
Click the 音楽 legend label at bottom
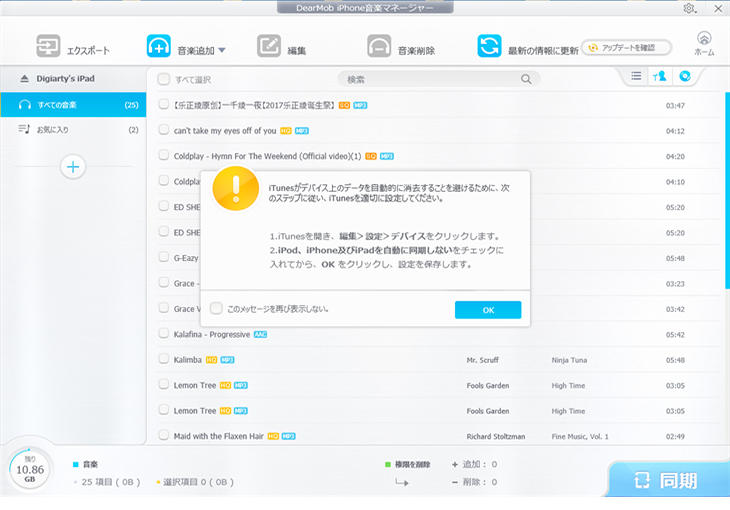click(90, 464)
